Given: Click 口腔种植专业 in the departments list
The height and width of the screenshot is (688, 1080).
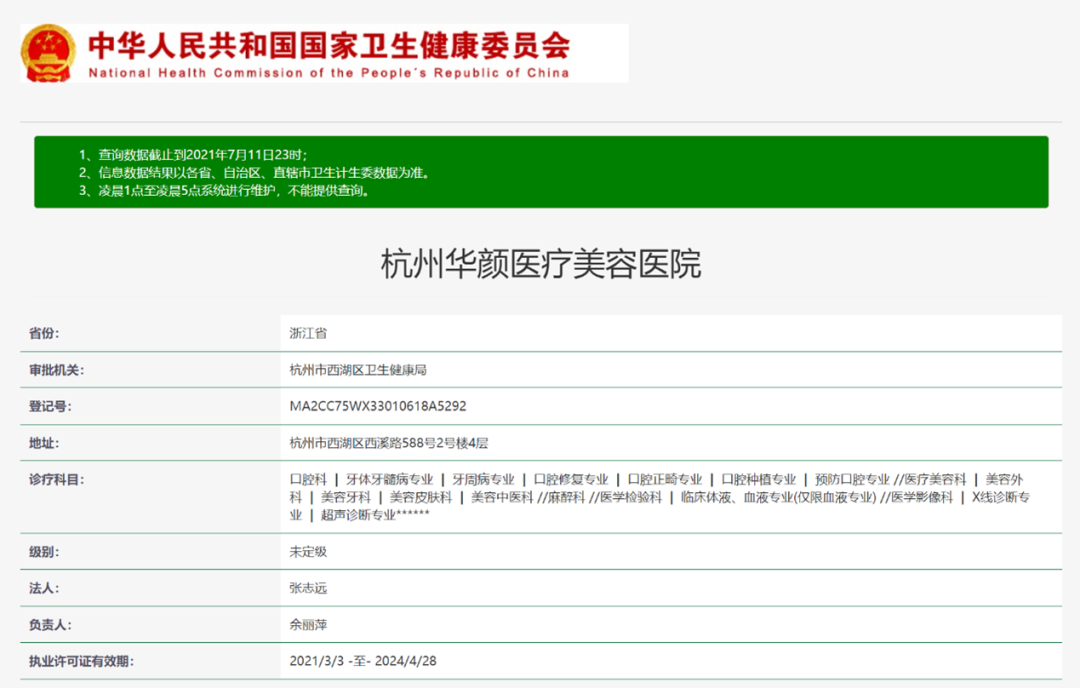Looking at the screenshot, I should tap(758, 479).
